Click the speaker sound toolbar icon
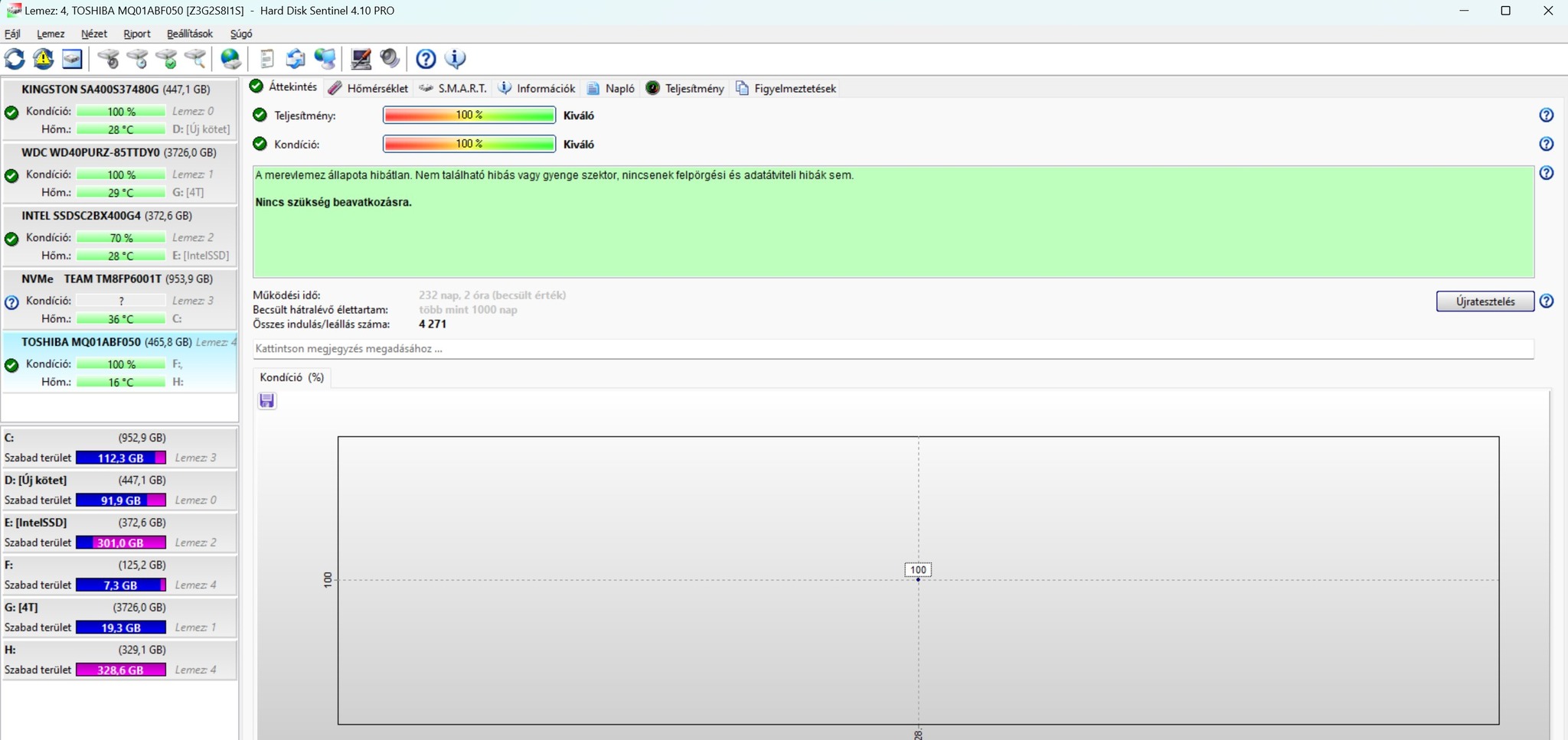Image resolution: width=1568 pixels, height=740 pixels. click(390, 59)
